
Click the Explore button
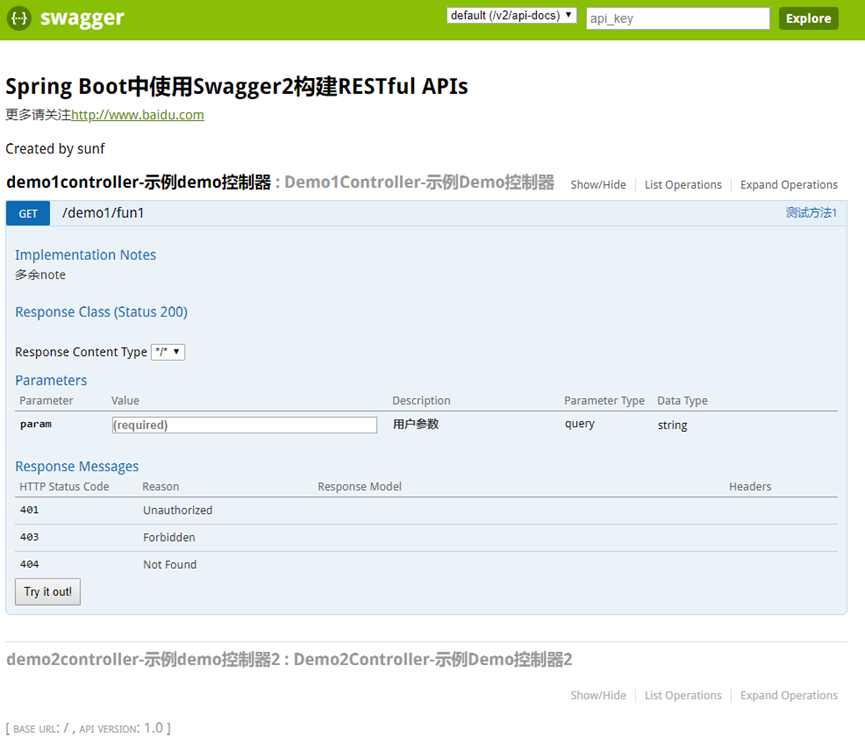[x=808, y=18]
